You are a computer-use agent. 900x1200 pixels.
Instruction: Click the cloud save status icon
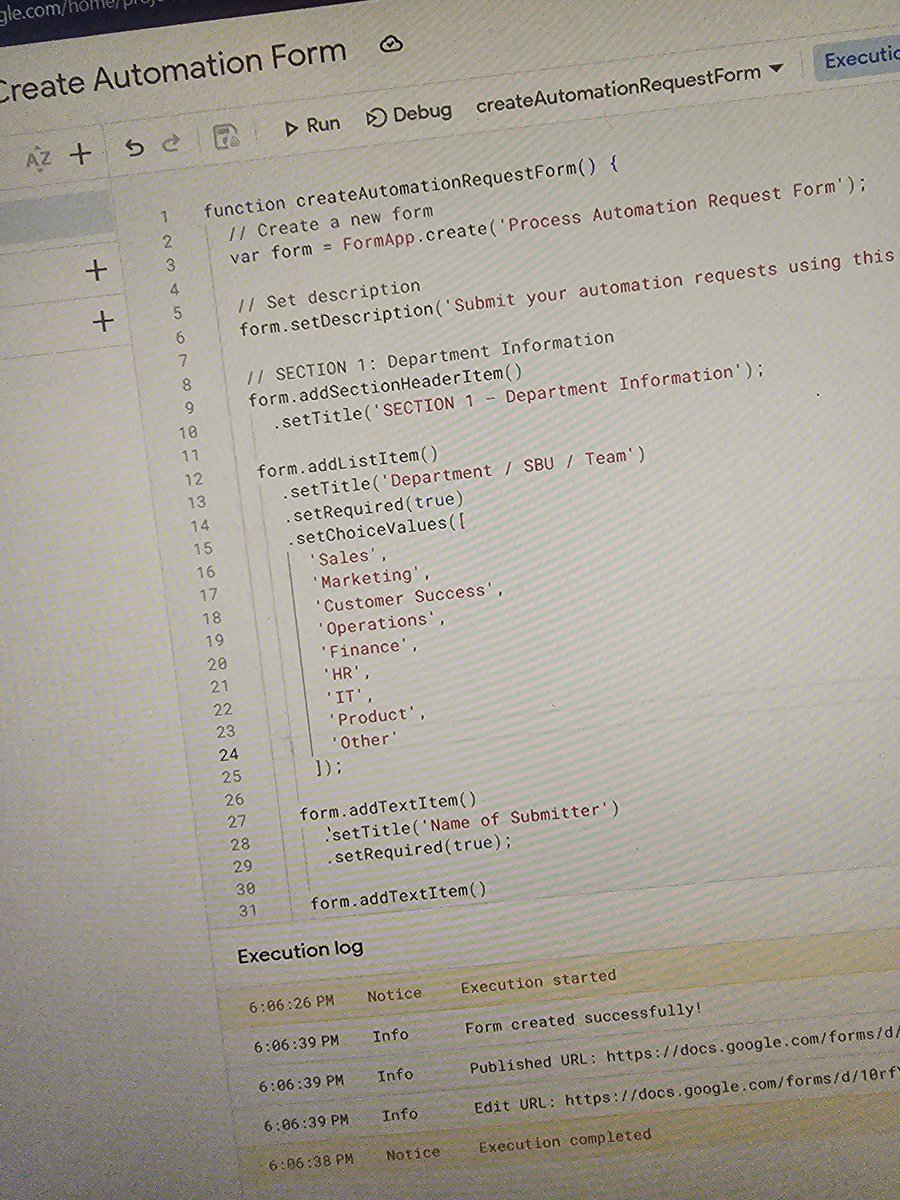392,45
